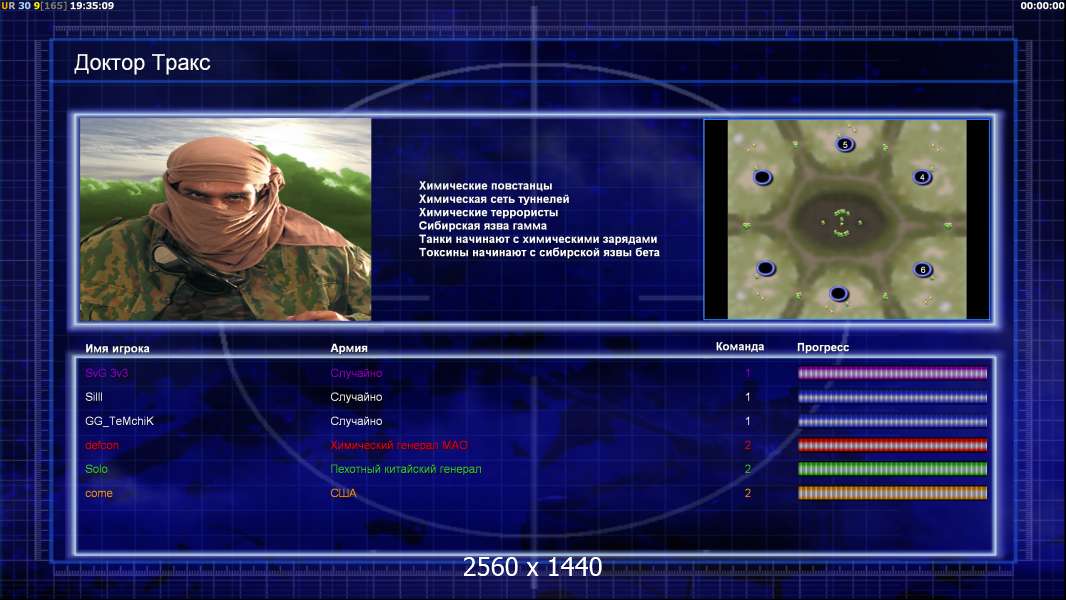Click the 'Сибирская язва гамма' ability line
This screenshot has width=1066, height=600.
pos(483,226)
